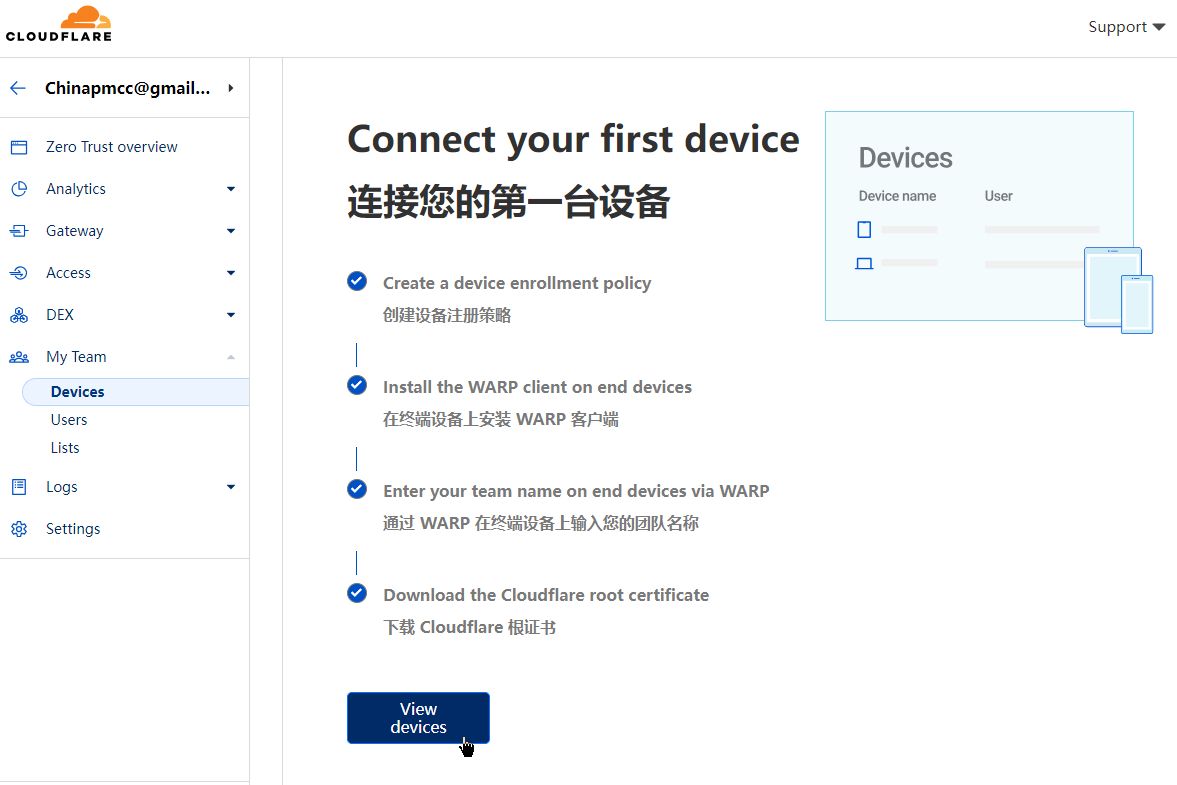Click the checkmark for device enrollment policy

[x=357, y=281]
